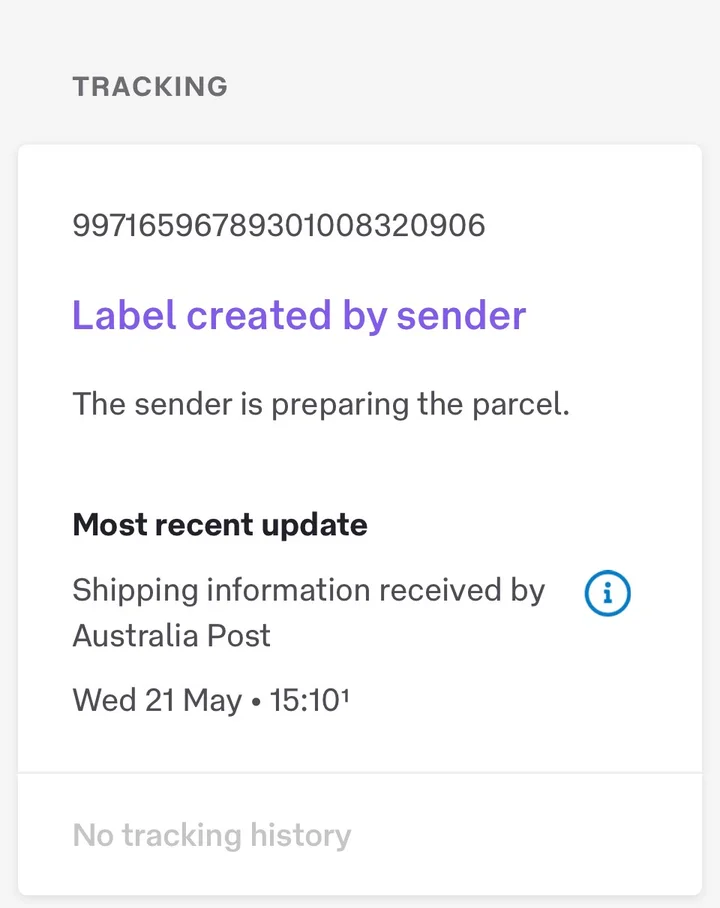Click the word Label in status heading
This screenshot has height=908, width=720.
point(124,316)
